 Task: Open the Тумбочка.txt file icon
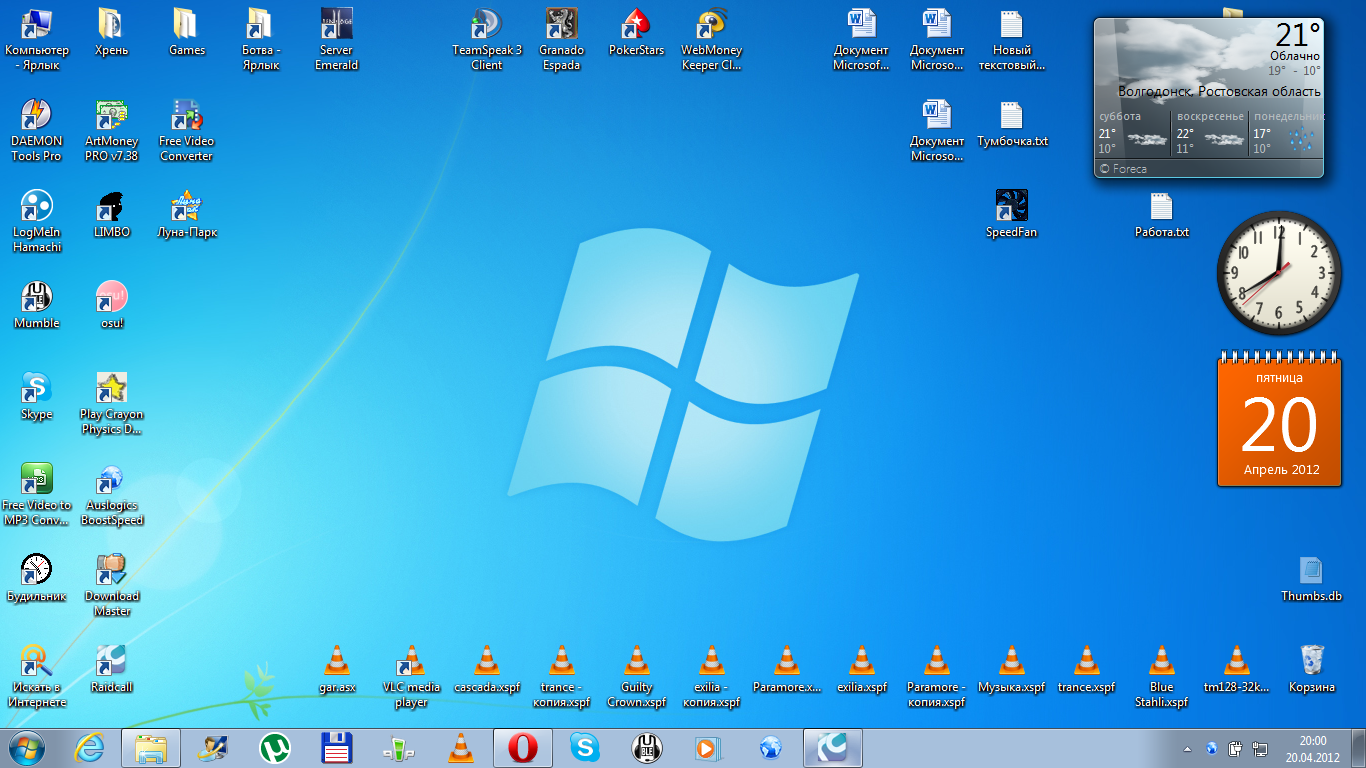click(1011, 124)
